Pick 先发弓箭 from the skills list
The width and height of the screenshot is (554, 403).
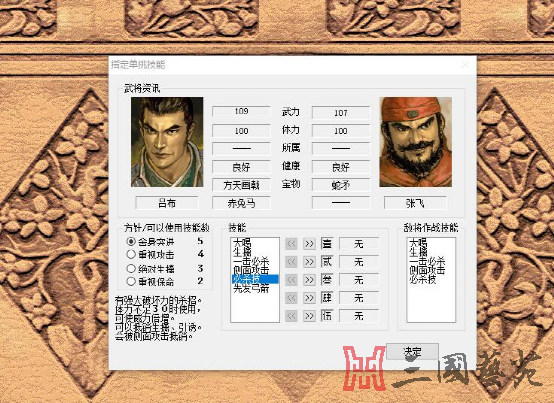[251, 289]
